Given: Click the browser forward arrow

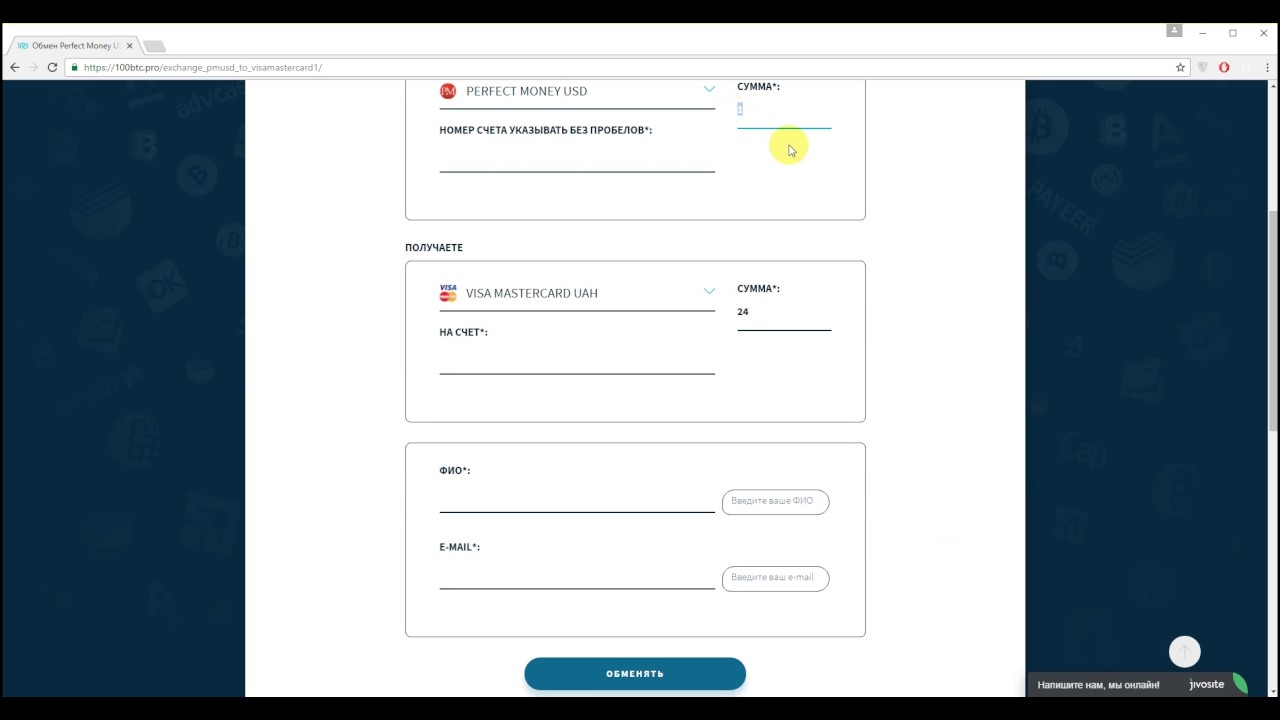Looking at the screenshot, I should pos(33,67).
